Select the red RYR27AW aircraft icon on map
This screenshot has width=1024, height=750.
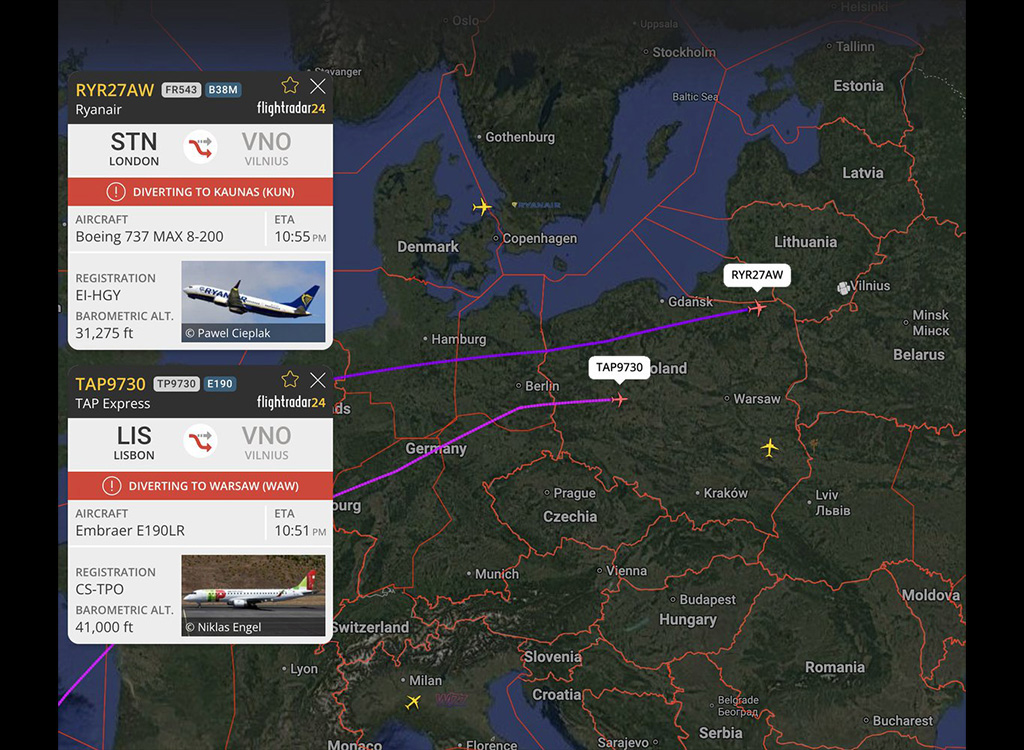pos(758,307)
